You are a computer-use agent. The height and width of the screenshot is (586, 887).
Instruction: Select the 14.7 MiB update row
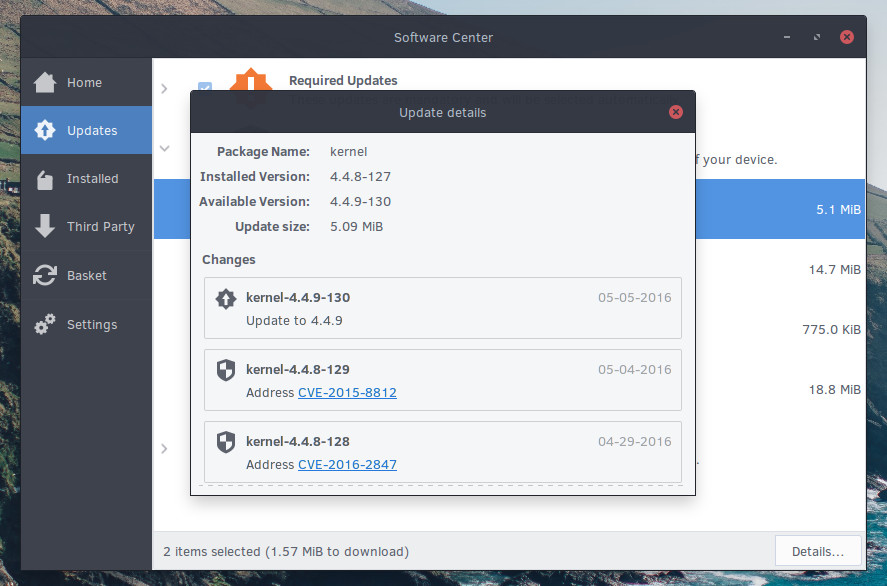[x=780, y=270]
